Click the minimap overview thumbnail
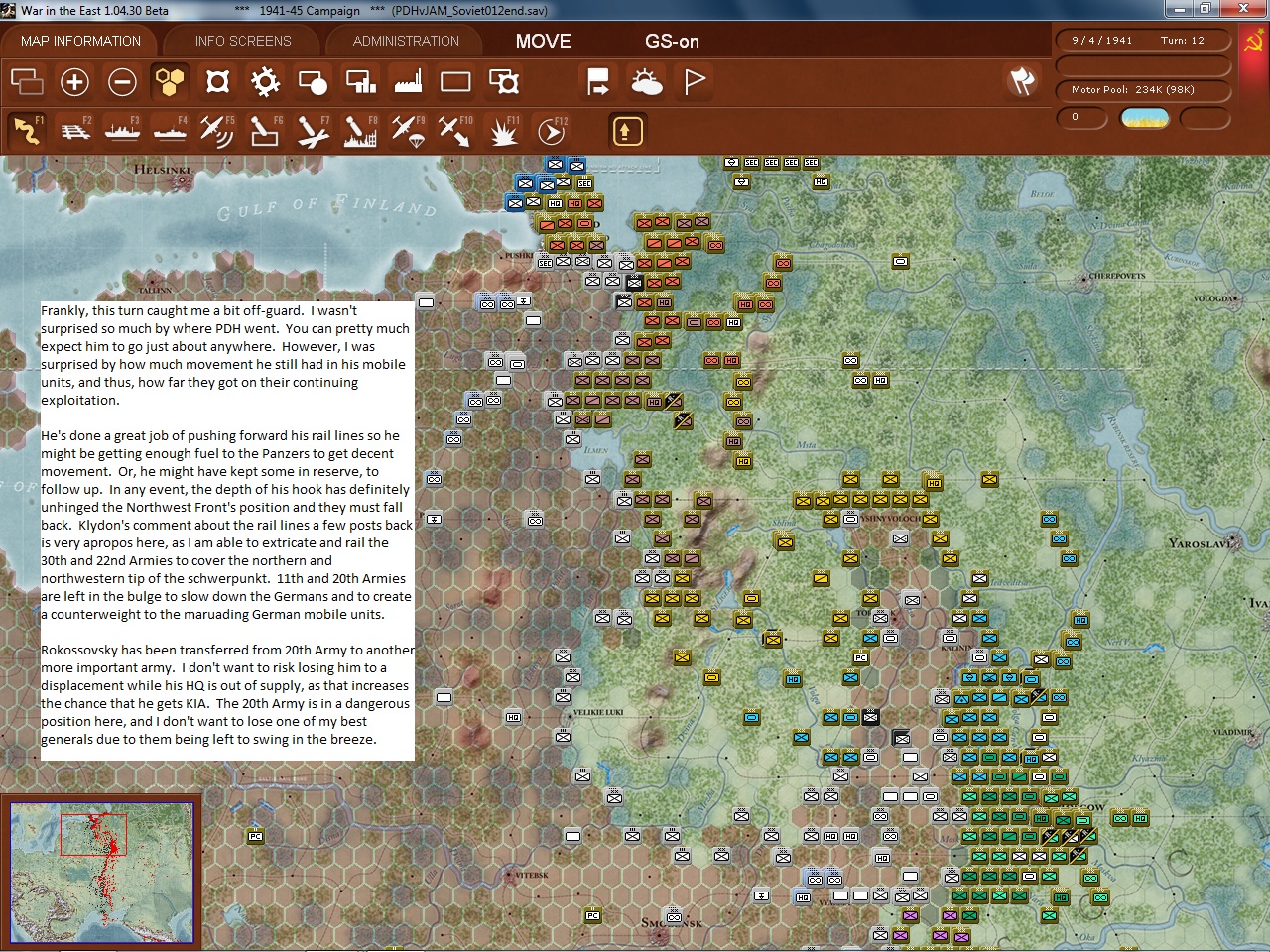 (x=101, y=872)
